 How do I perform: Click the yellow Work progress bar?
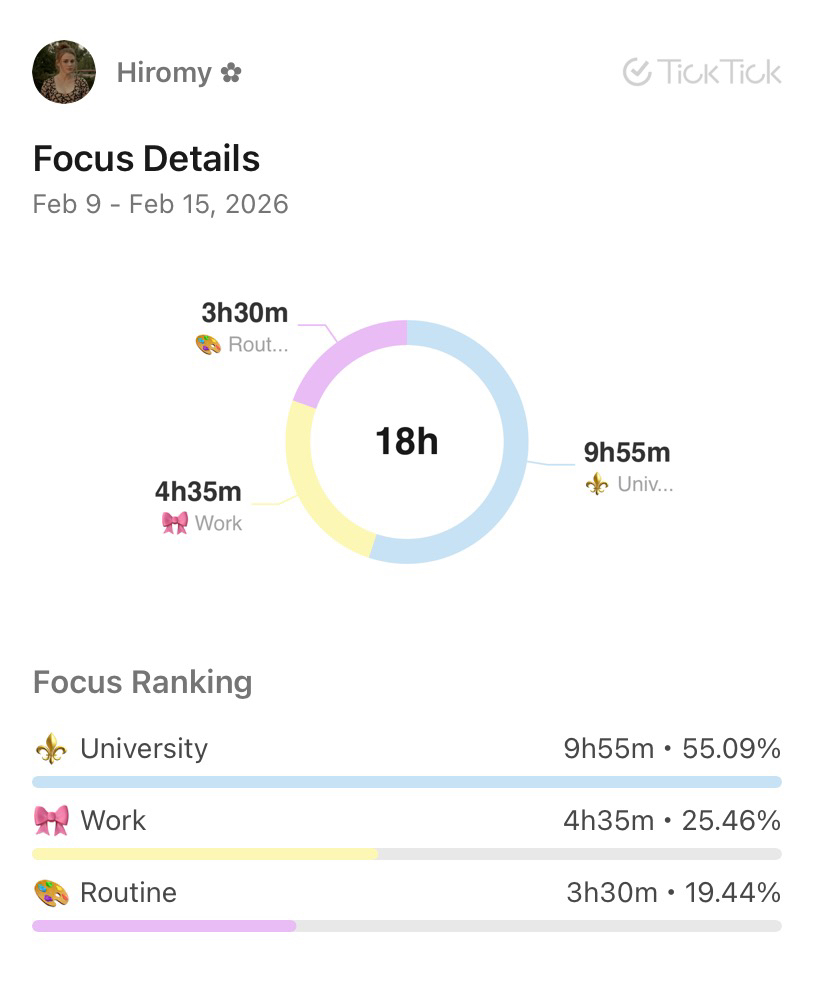205,854
